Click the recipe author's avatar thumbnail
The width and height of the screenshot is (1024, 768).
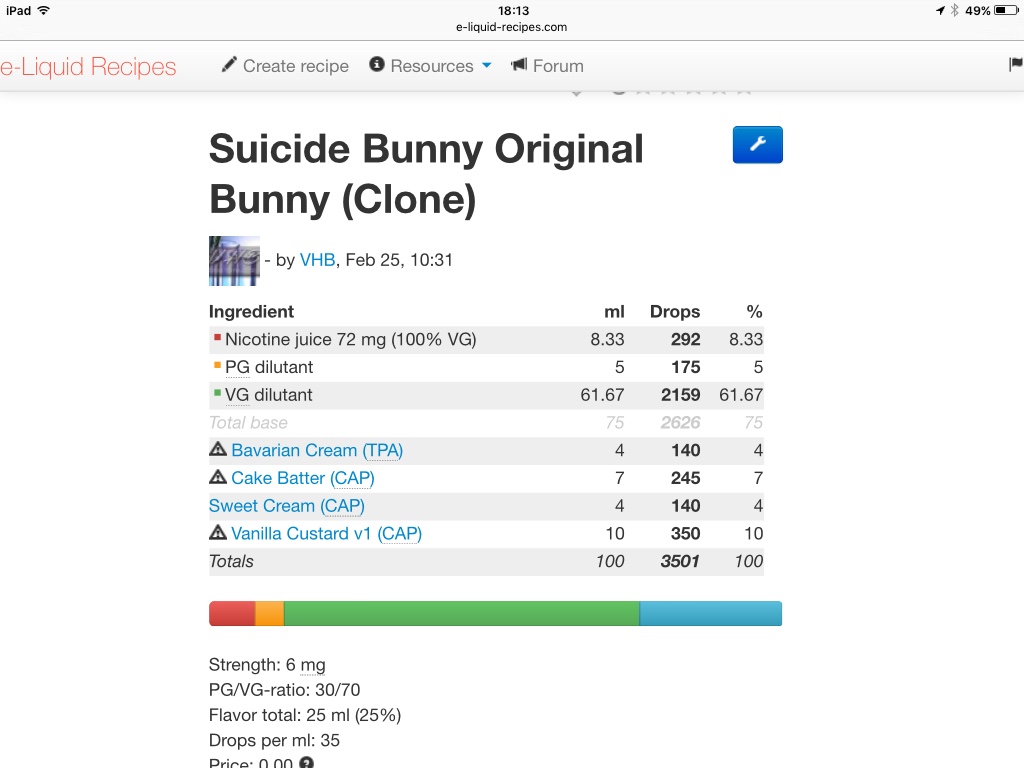coord(234,261)
